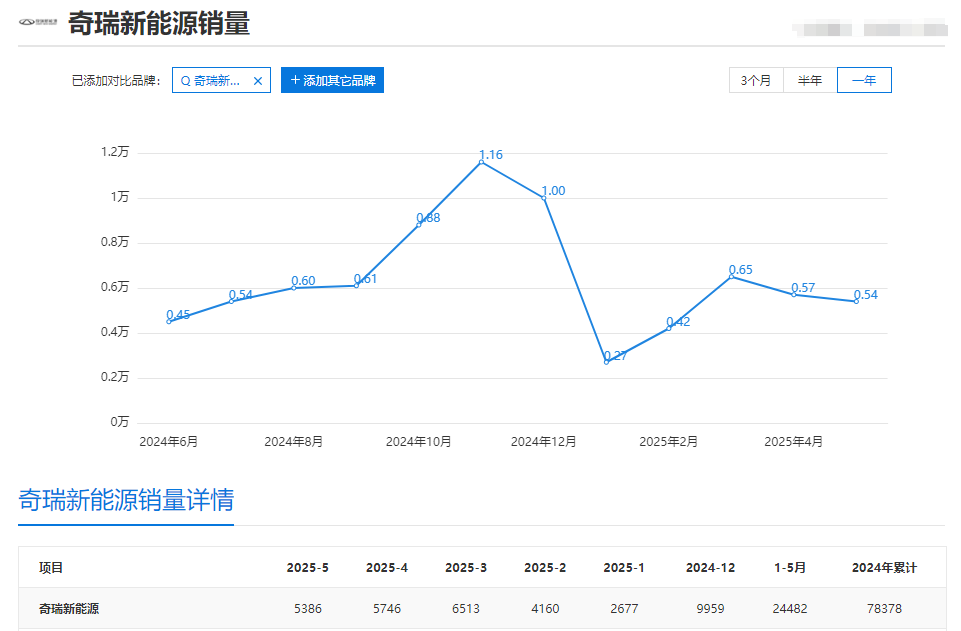Click the 2024-12 column header
Image resolution: width=961 pixels, height=631 pixels.
710,568
